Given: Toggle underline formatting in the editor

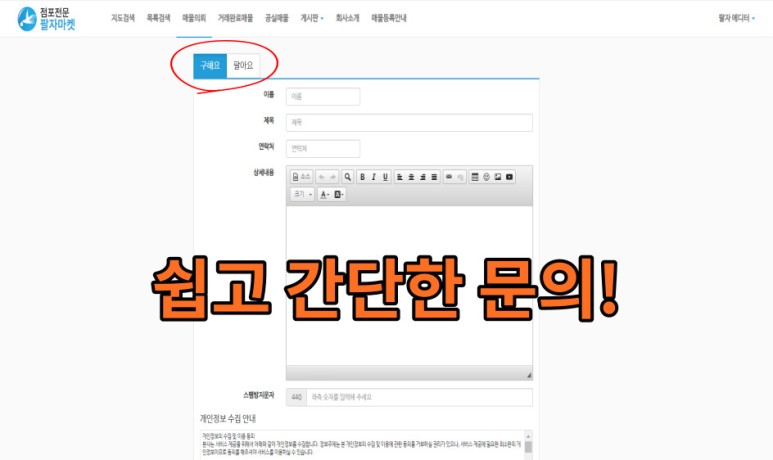Looking at the screenshot, I should 385,177.
